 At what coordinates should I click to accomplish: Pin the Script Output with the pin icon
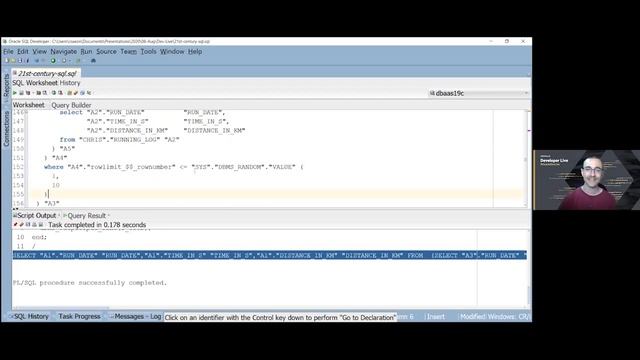(16, 224)
